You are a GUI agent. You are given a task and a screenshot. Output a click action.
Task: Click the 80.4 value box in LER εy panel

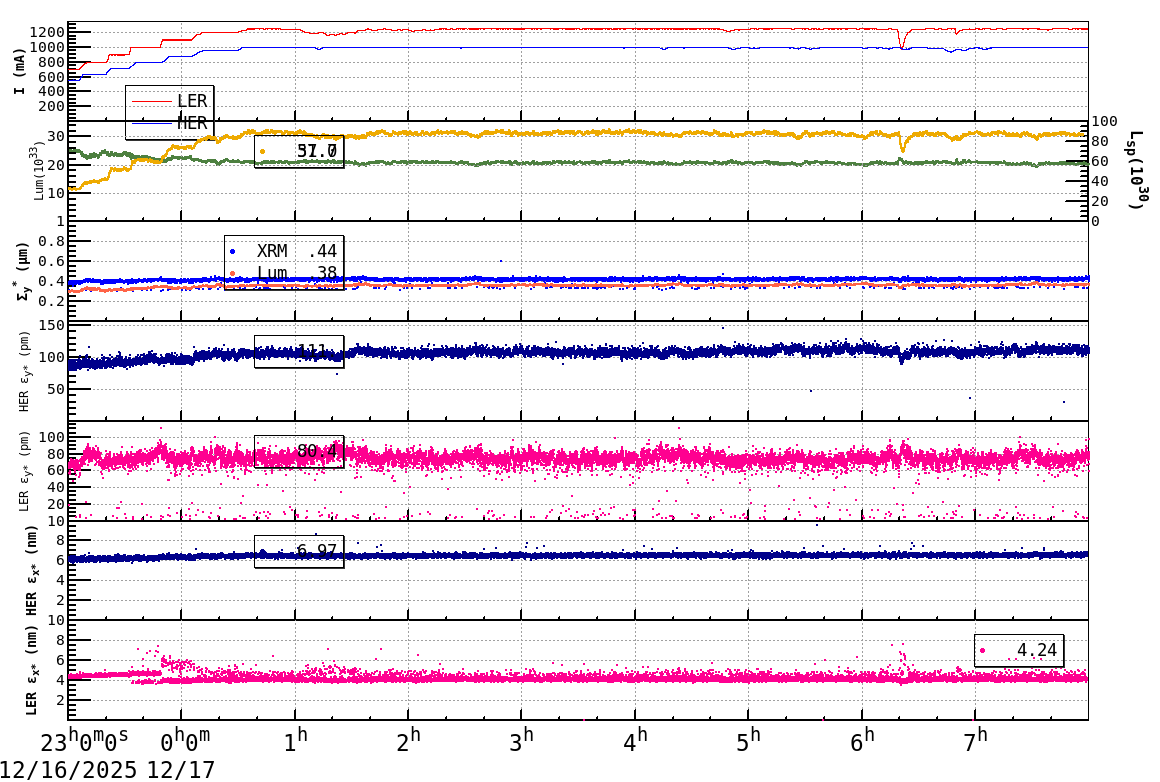point(299,451)
